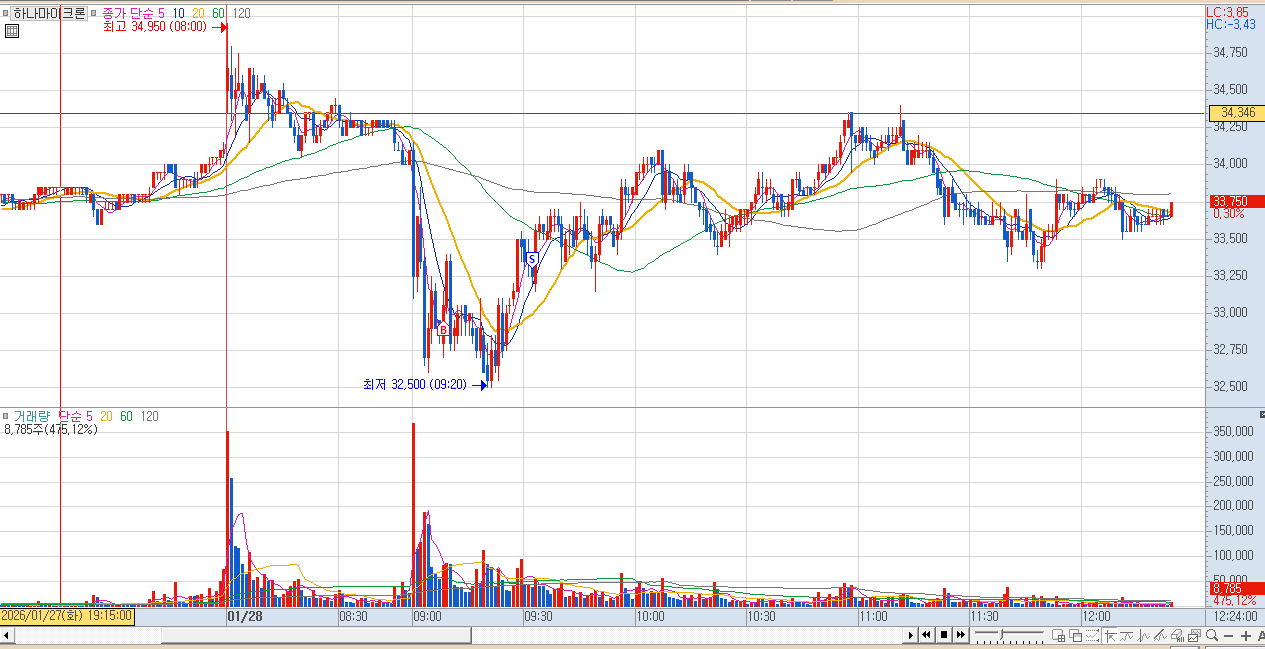Rewind chart replay
Viewport: 1265px width, 649px height.
click(x=926, y=635)
